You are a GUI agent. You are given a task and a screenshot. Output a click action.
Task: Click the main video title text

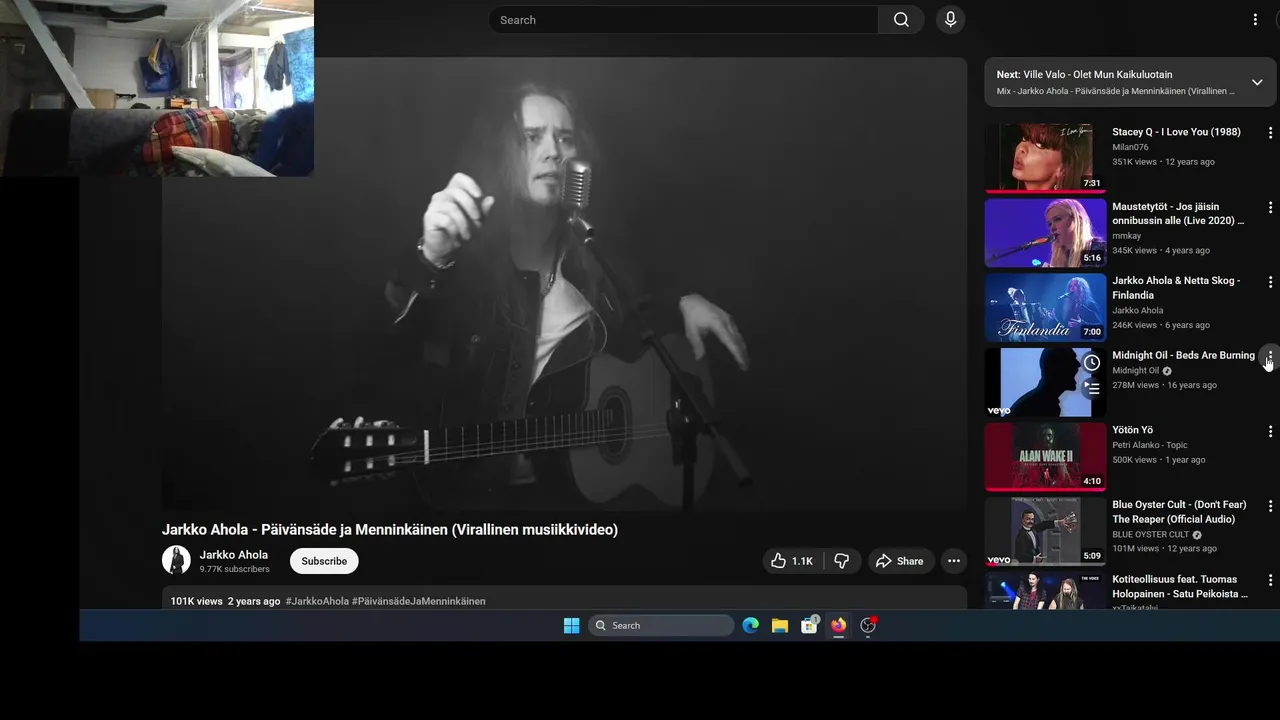click(x=390, y=530)
